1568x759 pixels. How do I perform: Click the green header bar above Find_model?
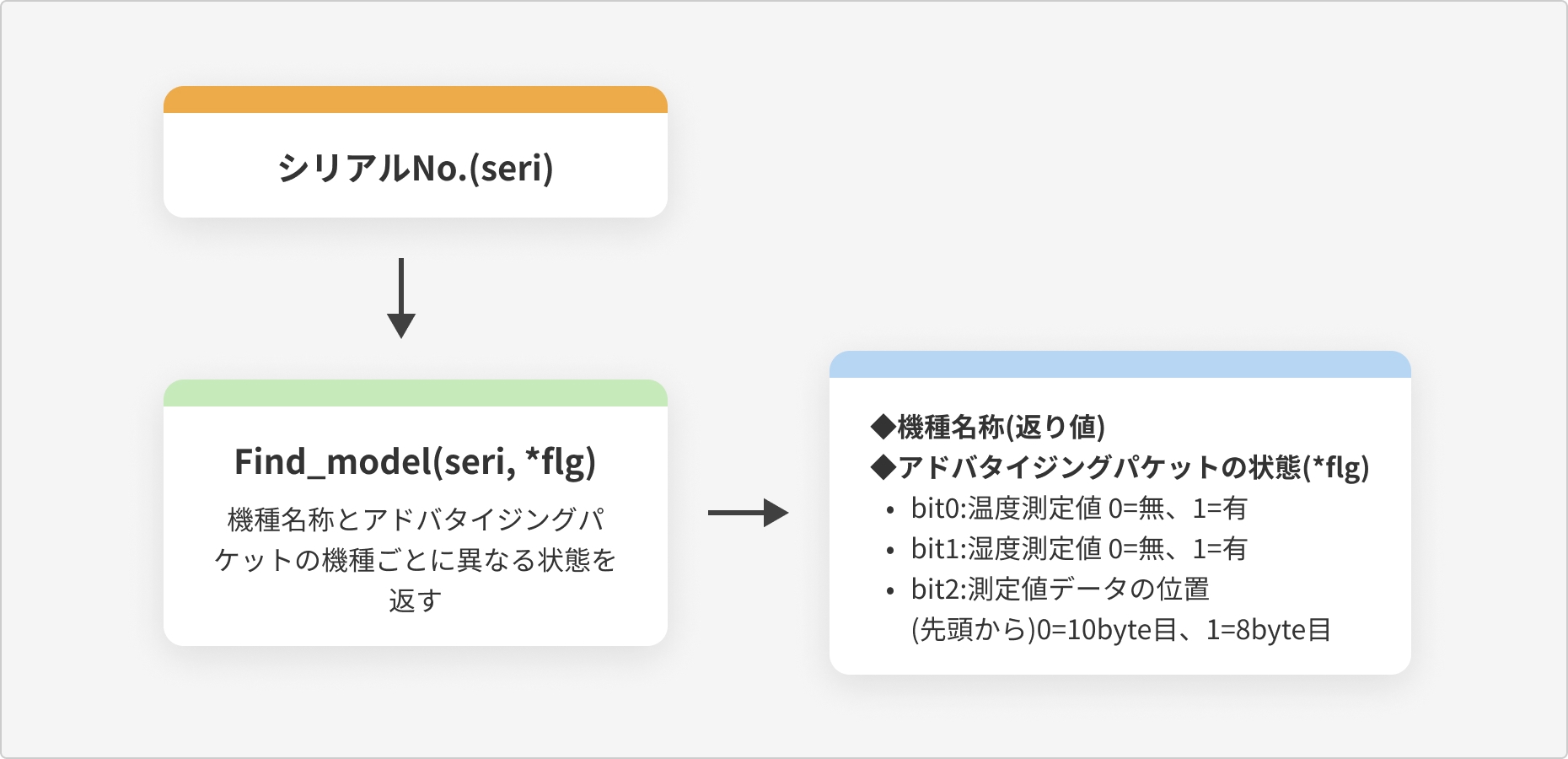coord(416,393)
